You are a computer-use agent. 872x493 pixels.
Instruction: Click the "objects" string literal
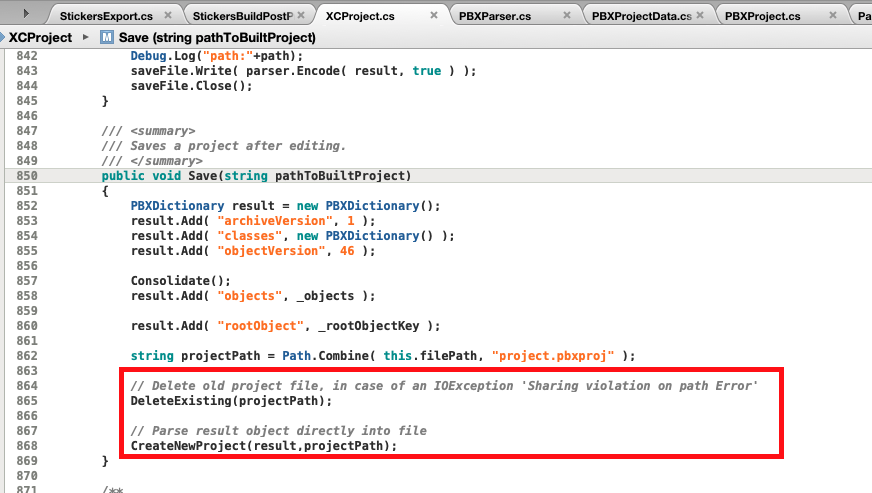[250, 296]
